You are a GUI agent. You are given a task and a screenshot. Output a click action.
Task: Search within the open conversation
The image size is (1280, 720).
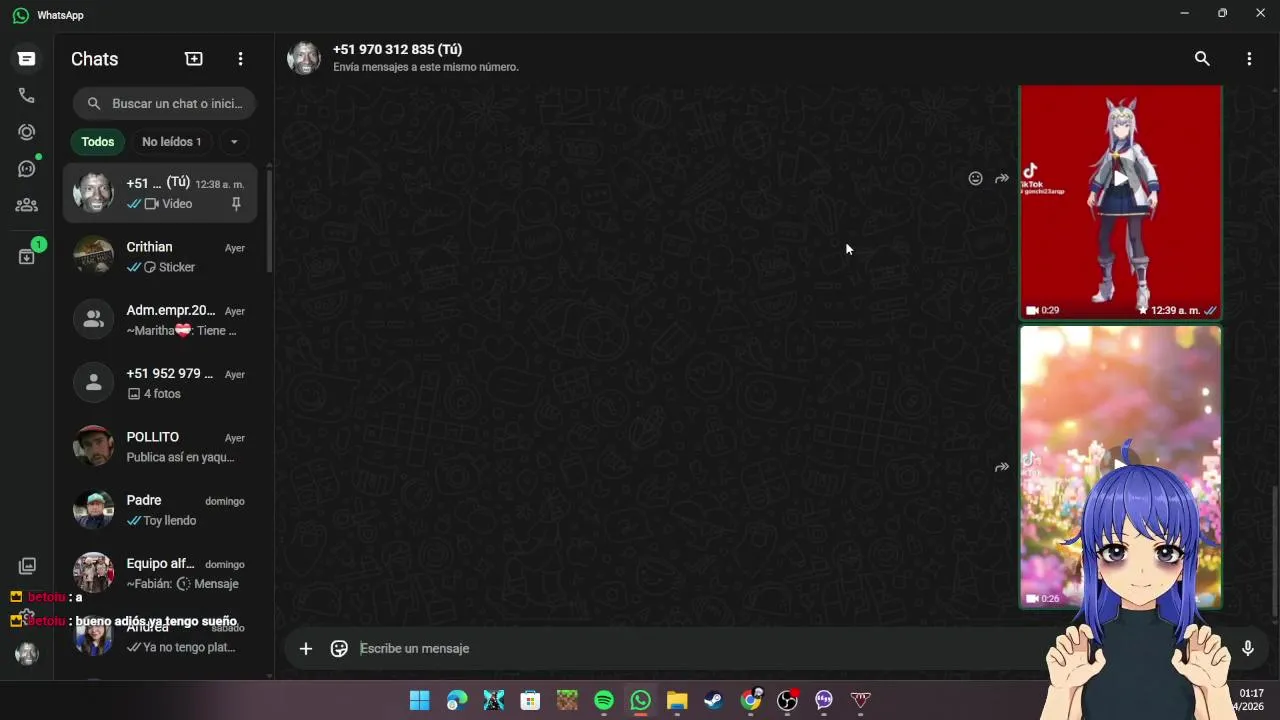click(x=1202, y=59)
